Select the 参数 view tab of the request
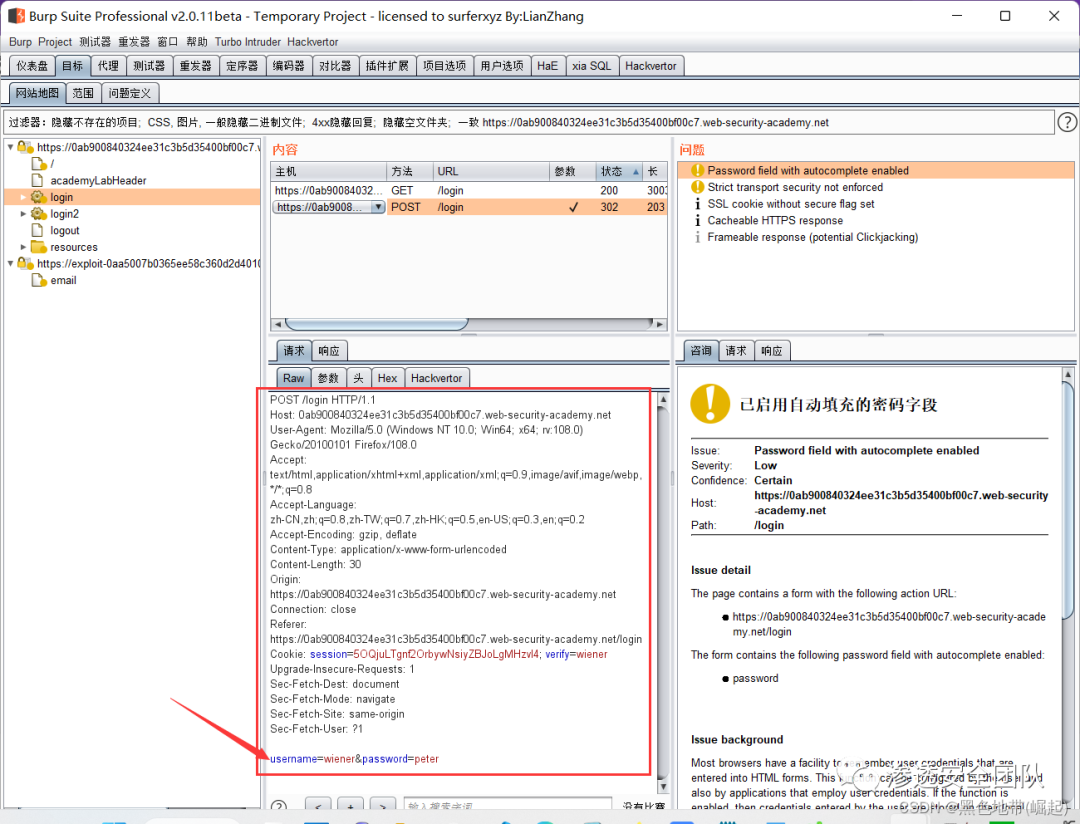 pyautogui.click(x=328, y=378)
